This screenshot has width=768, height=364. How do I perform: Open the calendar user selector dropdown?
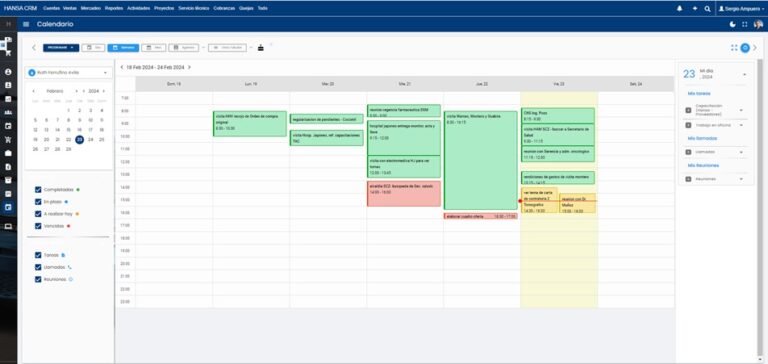[69, 73]
